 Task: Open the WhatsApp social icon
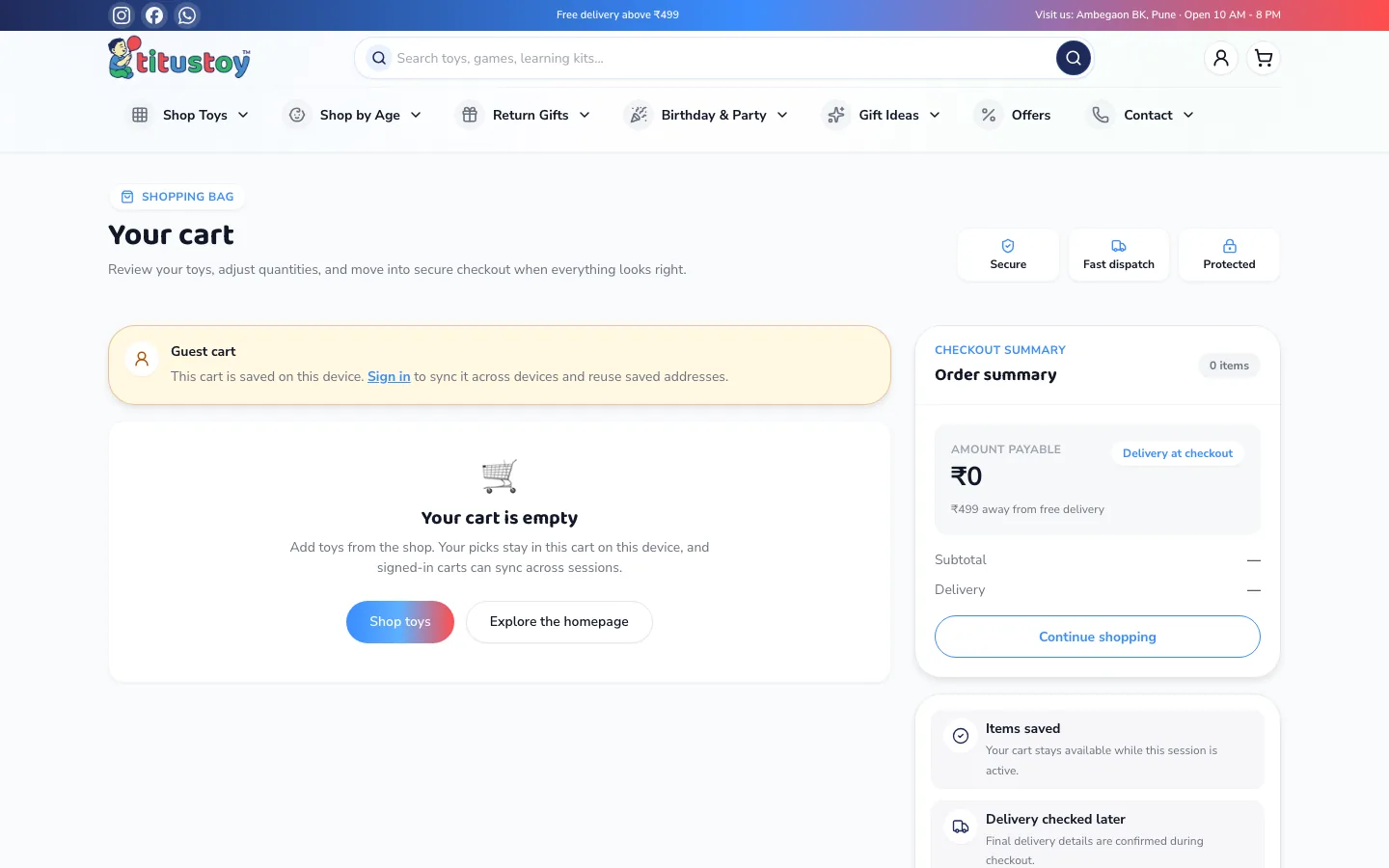click(187, 15)
